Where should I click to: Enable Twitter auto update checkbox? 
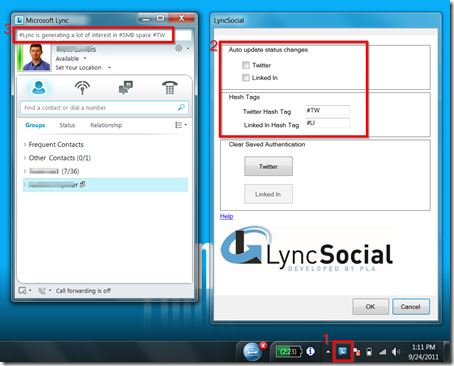(x=246, y=65)
